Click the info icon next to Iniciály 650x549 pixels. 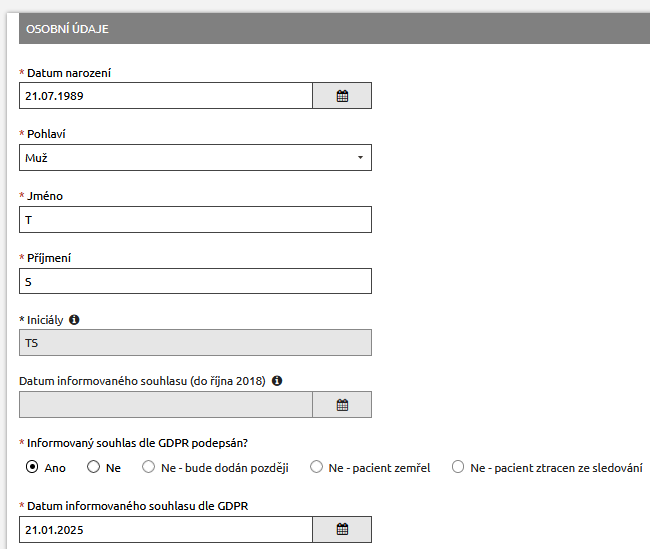[x=74, y=320]
